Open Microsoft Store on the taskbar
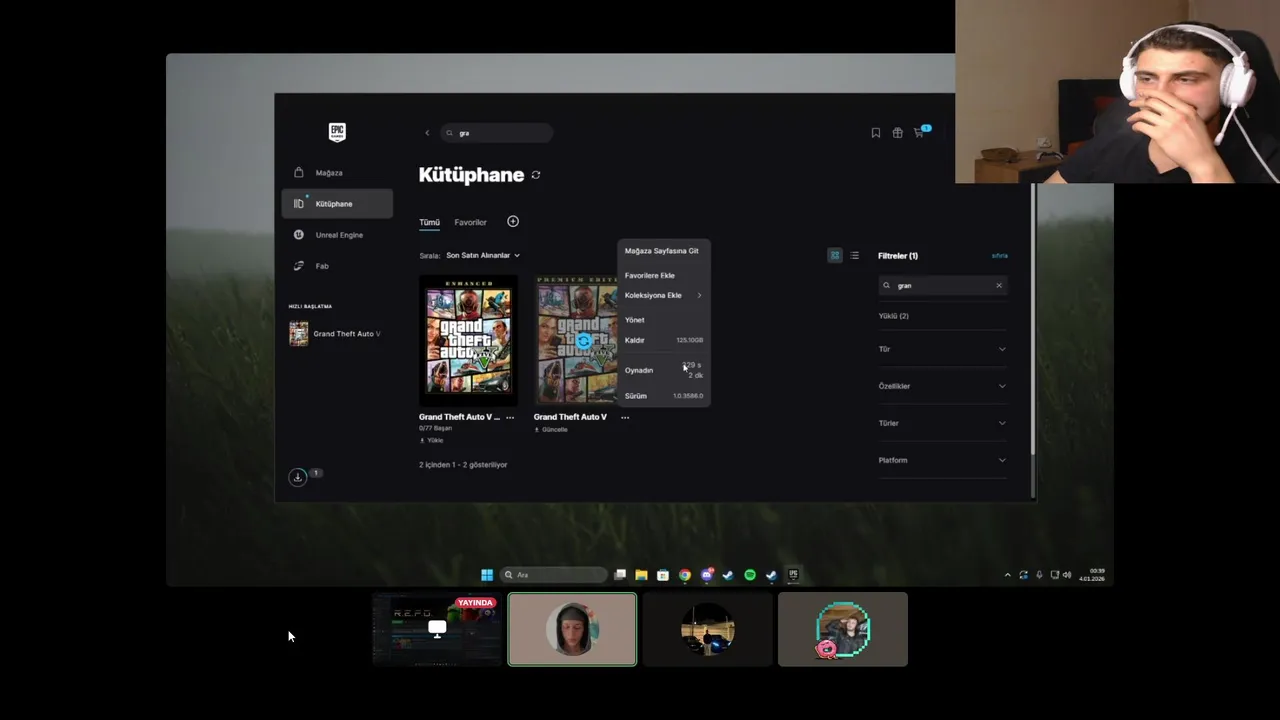The width and height of the screenshot is (1280, 720). click(663, 575)
